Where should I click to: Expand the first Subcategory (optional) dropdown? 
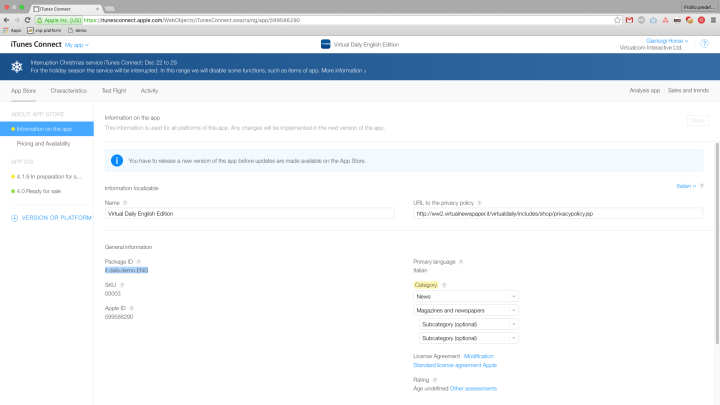tap(468, 324)
